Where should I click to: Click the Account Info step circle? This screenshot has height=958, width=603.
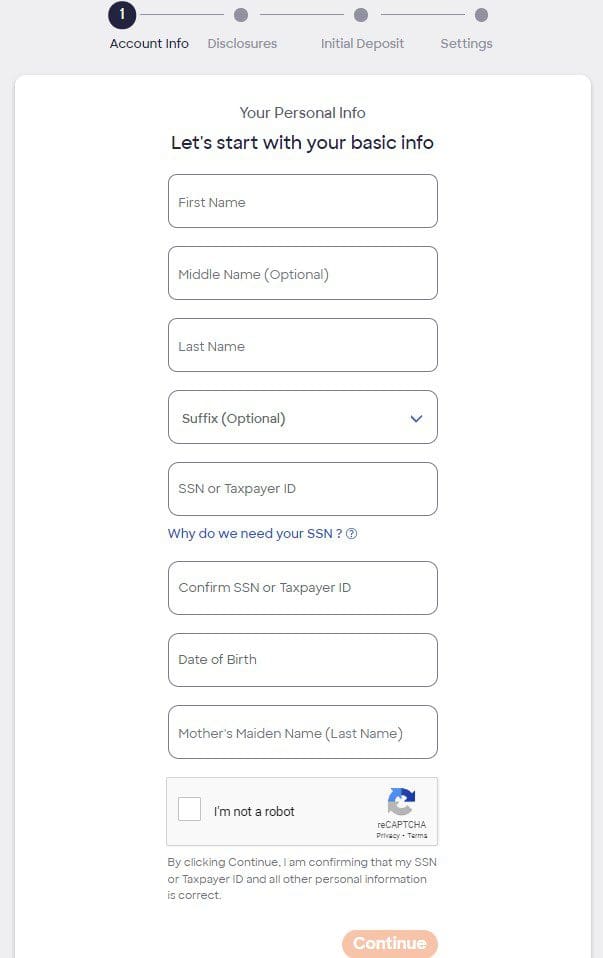click(x=121, y=15)
